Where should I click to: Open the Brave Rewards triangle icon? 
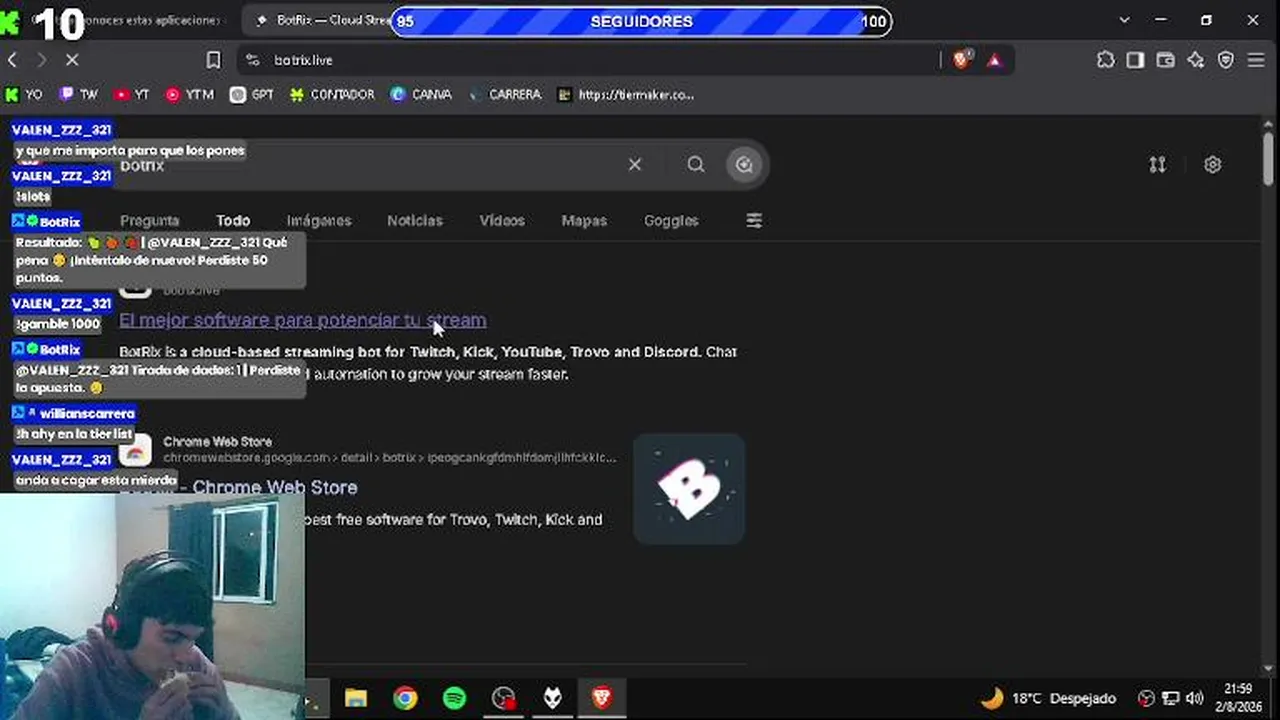click(x=994, y=60)
